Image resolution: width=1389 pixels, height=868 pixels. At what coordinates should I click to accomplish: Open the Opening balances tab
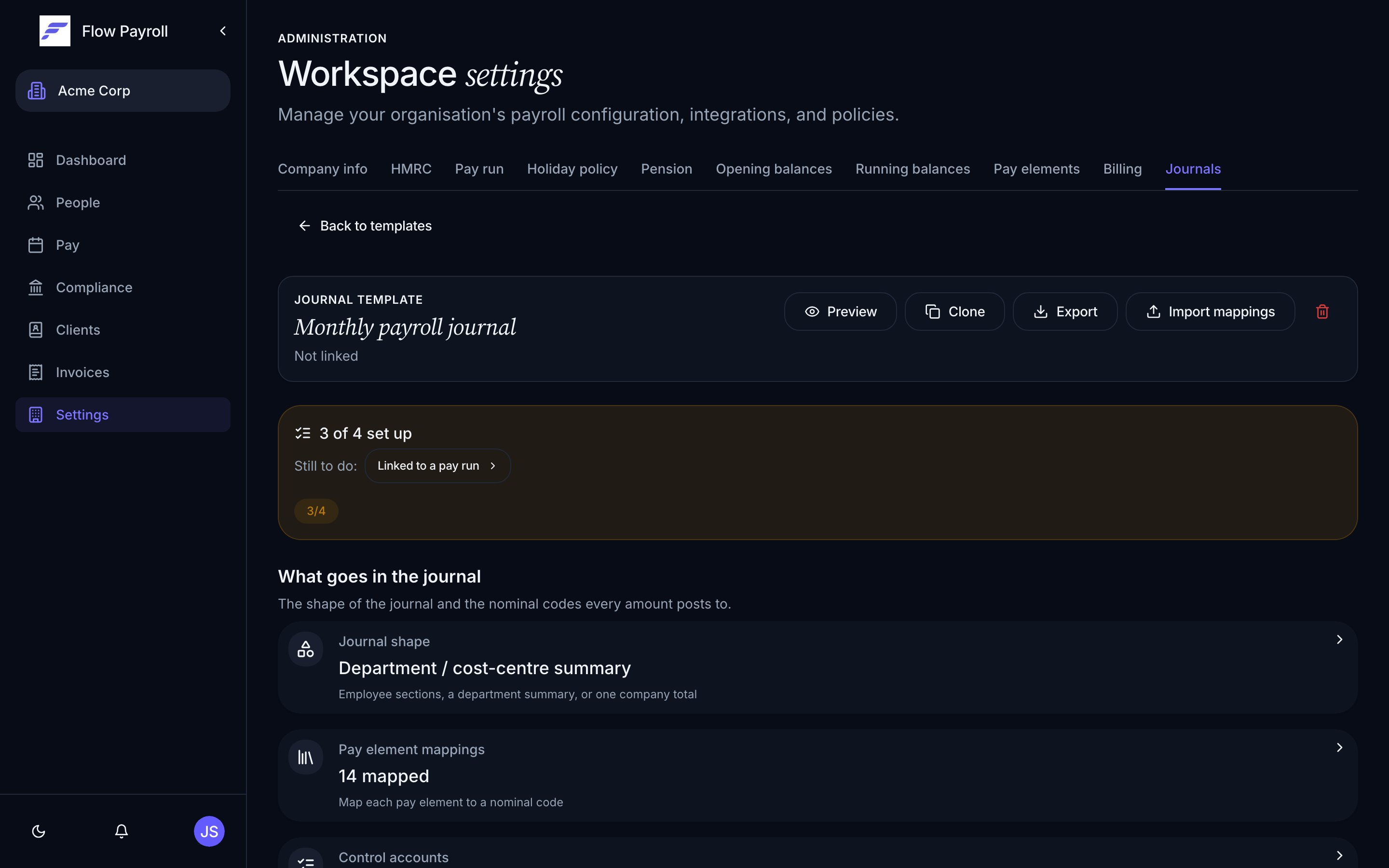tap(774, 169)
